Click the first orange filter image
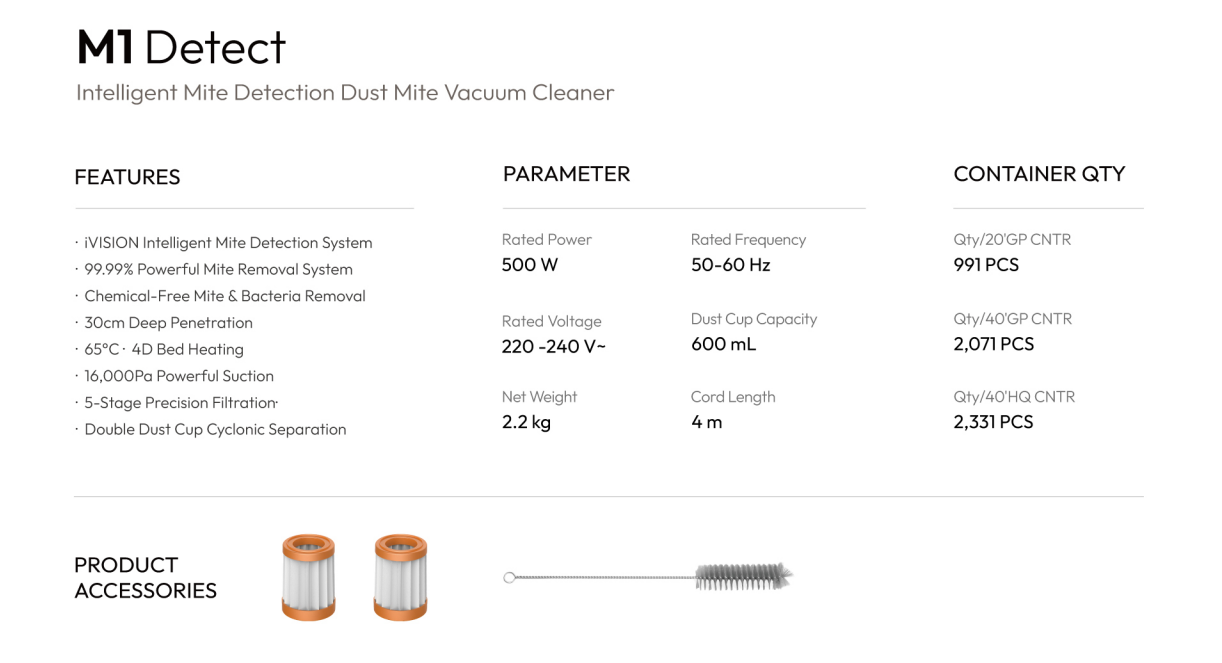The width and height of the screenshot is (1222, 663). click(x=308, y=577)
